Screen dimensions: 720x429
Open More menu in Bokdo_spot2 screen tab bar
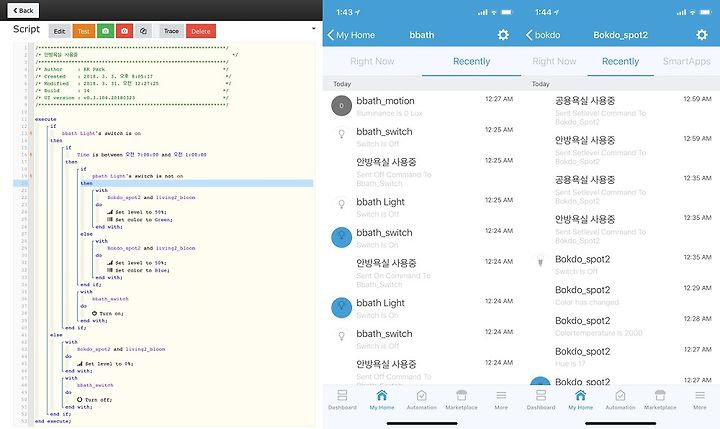coord(700,400)
